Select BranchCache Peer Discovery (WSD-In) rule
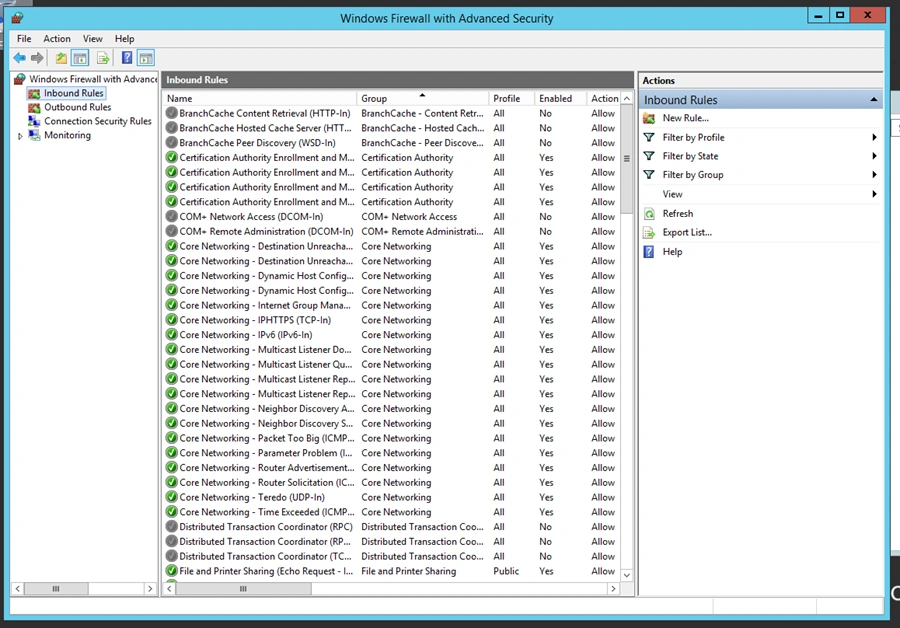This screenshot has height=628, width=900. pyautogui.click(x=393, y=143)
